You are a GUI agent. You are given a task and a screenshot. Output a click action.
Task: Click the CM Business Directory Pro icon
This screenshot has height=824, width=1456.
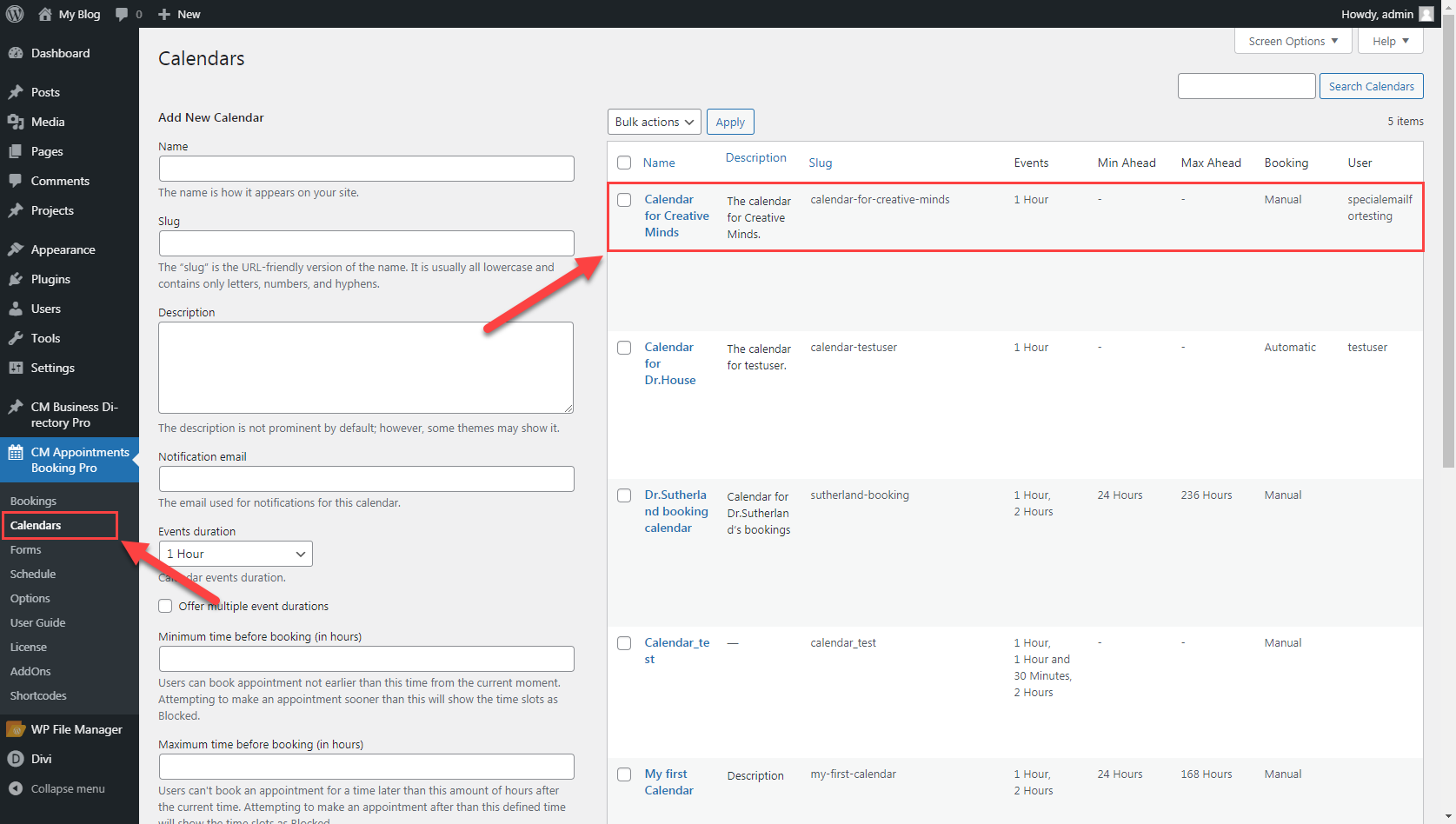click(16, 407)
